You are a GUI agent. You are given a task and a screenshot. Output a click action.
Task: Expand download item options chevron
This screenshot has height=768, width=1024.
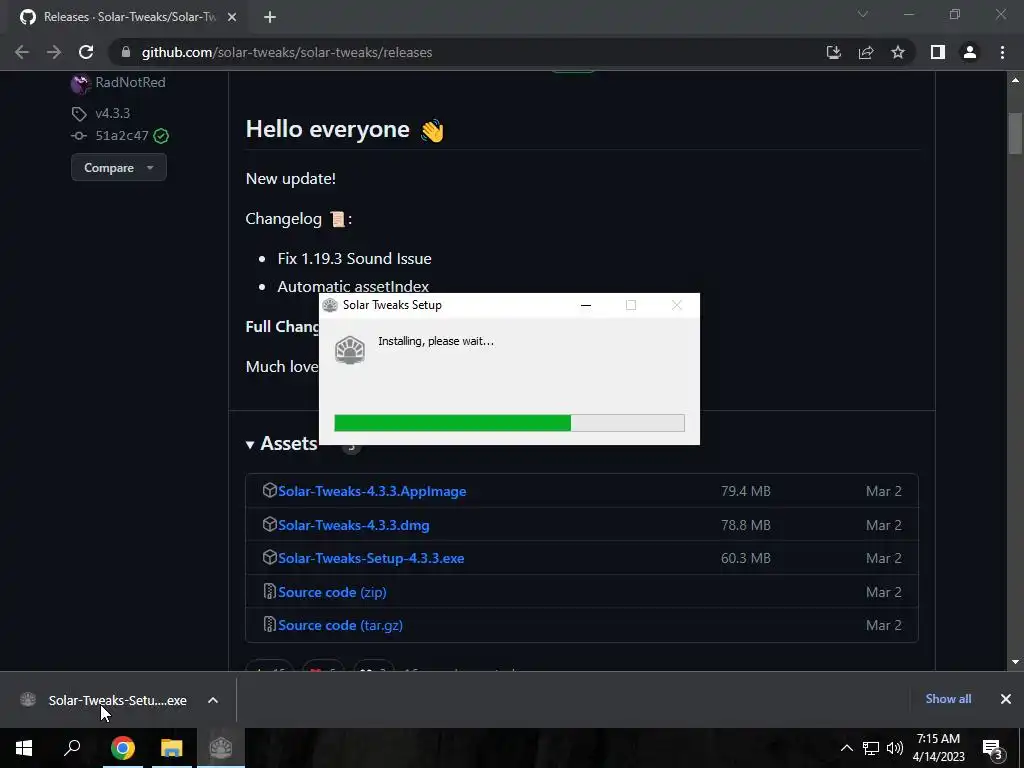(213, 700)
